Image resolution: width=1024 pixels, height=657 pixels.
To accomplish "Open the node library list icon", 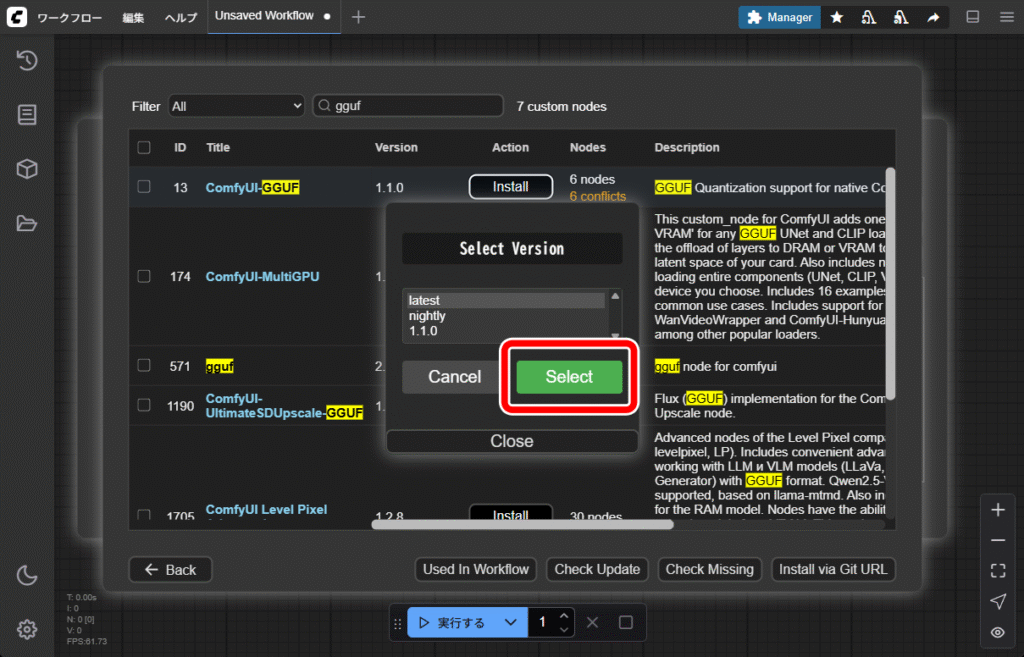I will click(x=27, y=115).
